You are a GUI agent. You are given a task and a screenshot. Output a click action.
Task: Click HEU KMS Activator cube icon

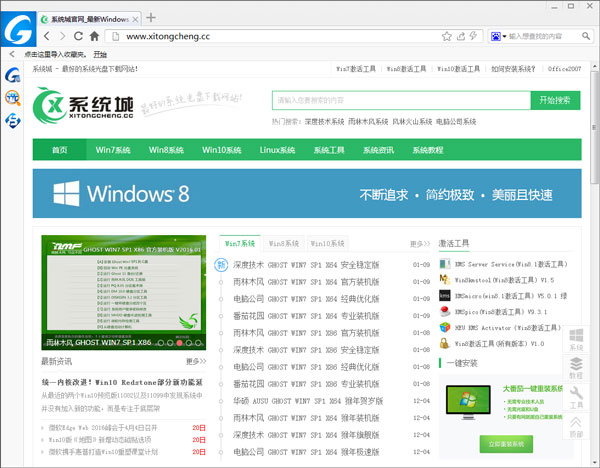445,328
